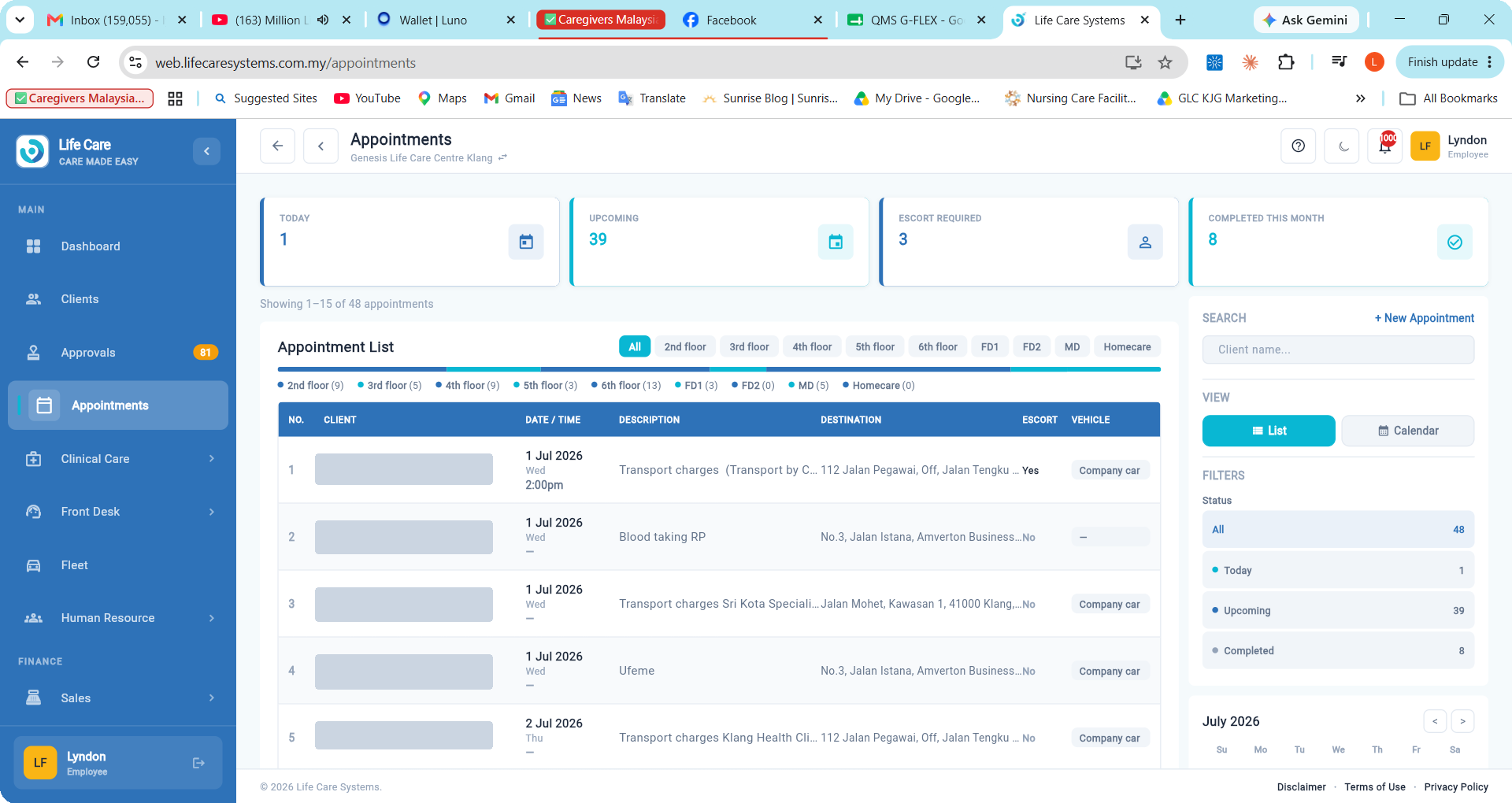Screen dimensions: 1512x803
Task: Filter appointments by 4th floor tab
Action: pyautogui.click(x=812, y=346)
